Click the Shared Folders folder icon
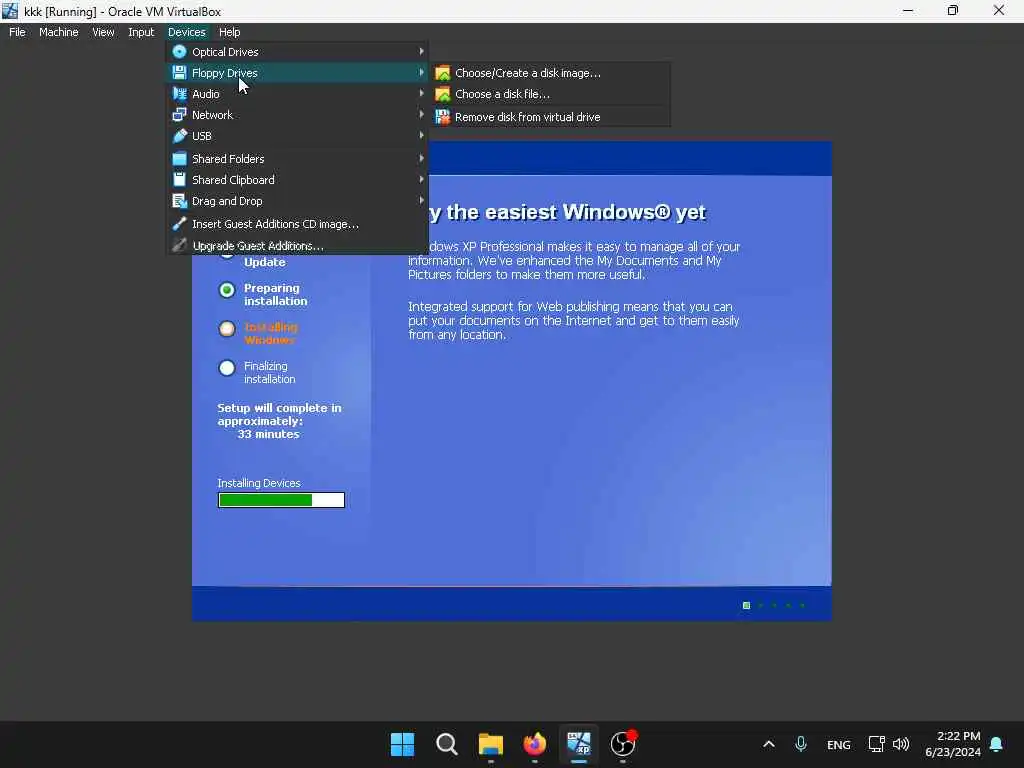Image resolution: width=1024 pixels, height=768 pixels. 179,159
